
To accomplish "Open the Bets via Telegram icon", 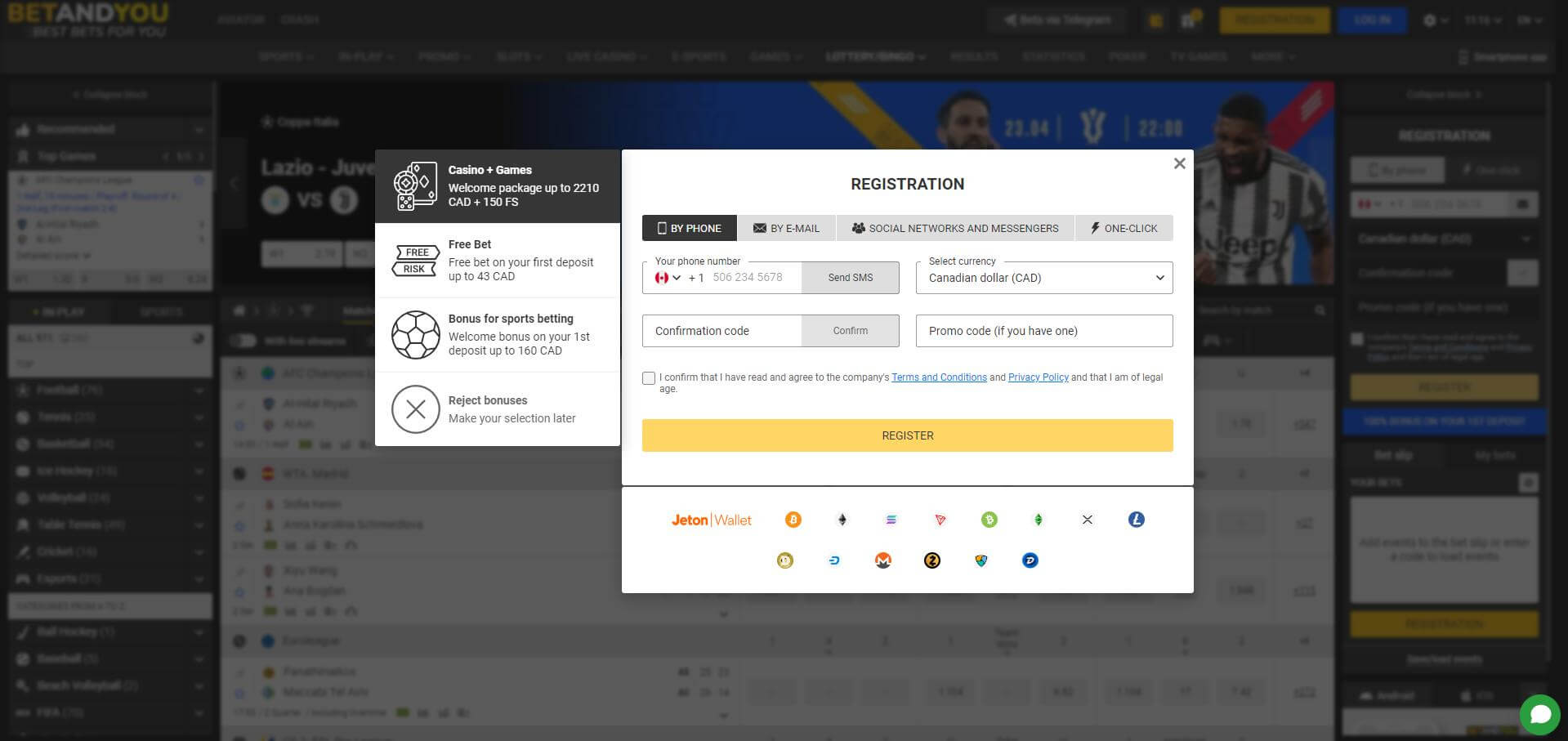I will click(x=1010, y=20).
